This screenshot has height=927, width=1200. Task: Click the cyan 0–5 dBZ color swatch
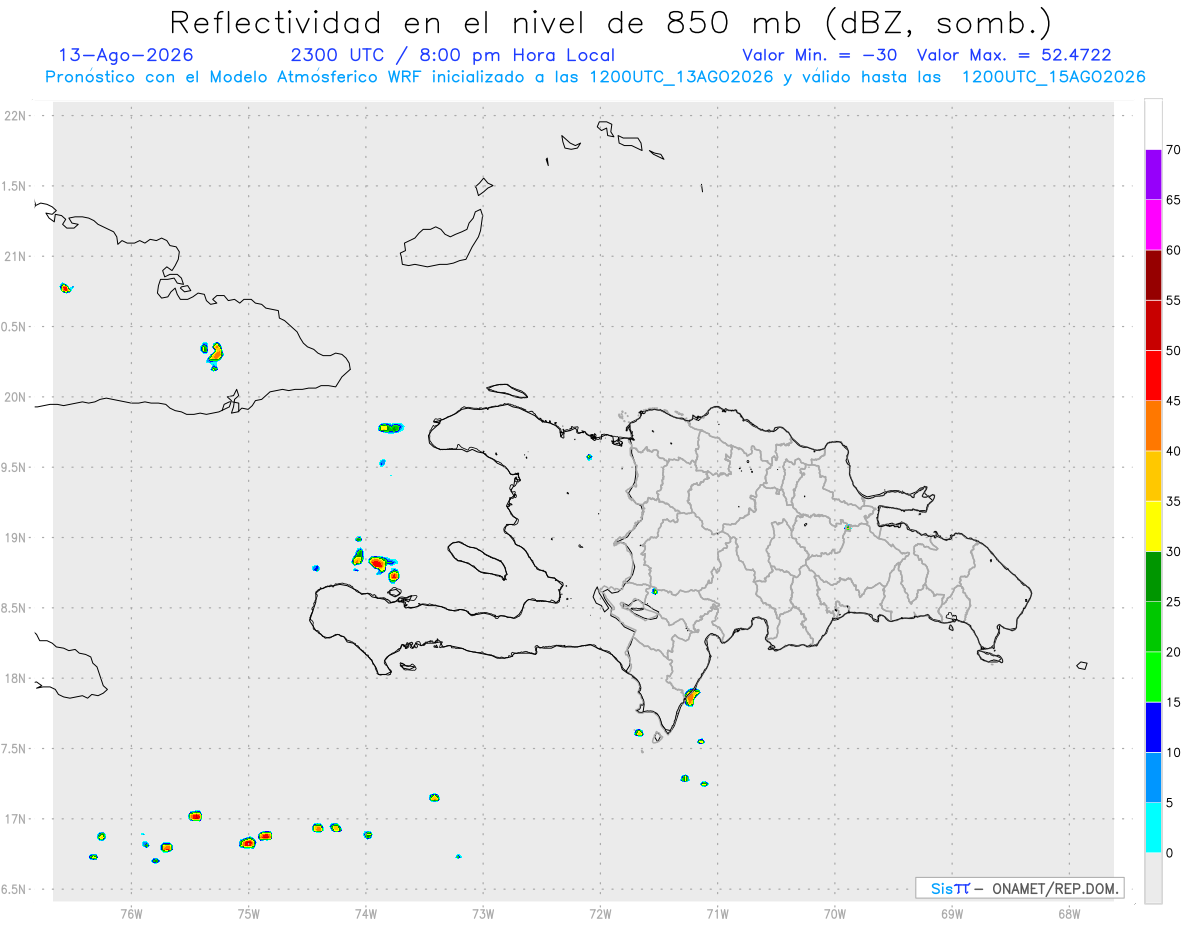coord(1153,828)
